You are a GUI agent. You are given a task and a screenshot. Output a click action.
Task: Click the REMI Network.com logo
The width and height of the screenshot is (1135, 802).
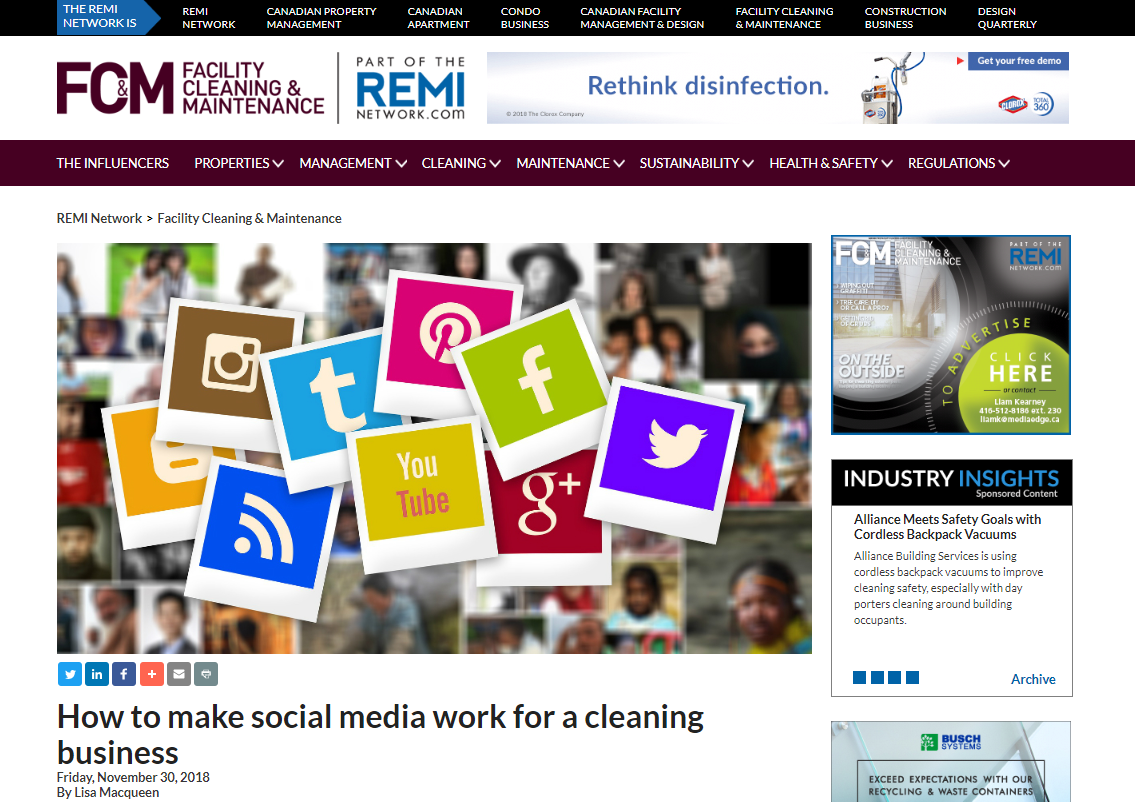[x=410, y=88]
